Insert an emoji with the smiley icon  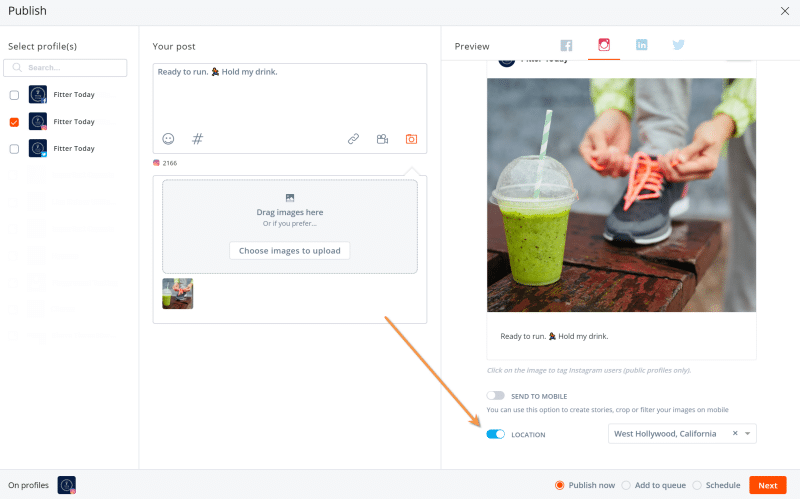[168, 139]
